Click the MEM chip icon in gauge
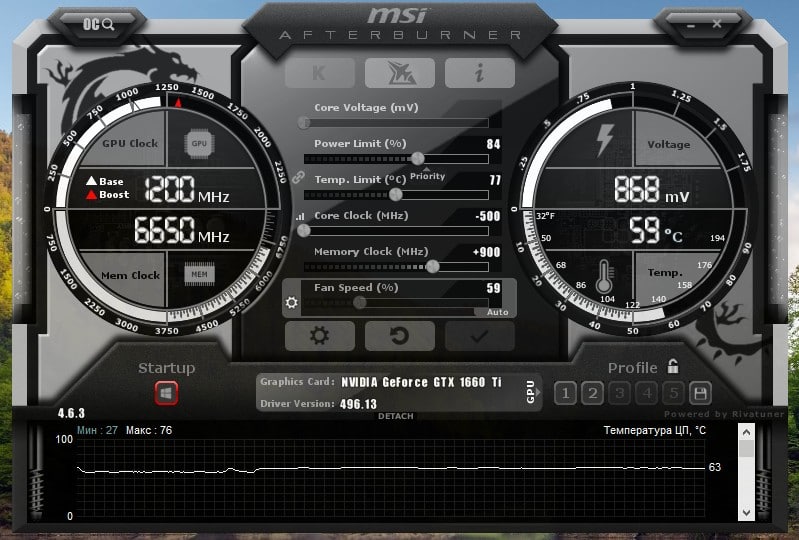 [x=199, y=274]
